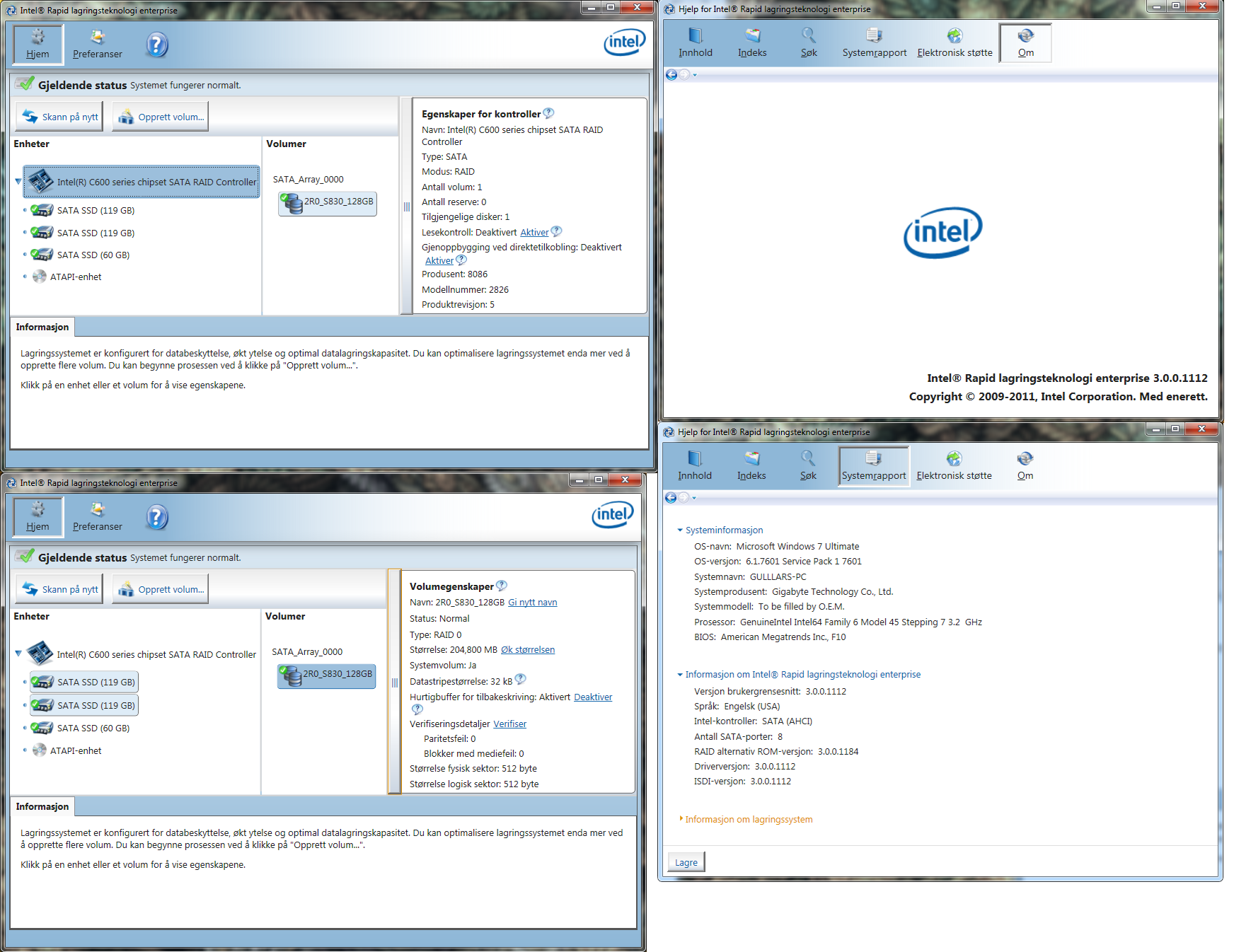Open Preferanser in the bottom RST window
Screen dimensions: 1251x952
(98, 516)
